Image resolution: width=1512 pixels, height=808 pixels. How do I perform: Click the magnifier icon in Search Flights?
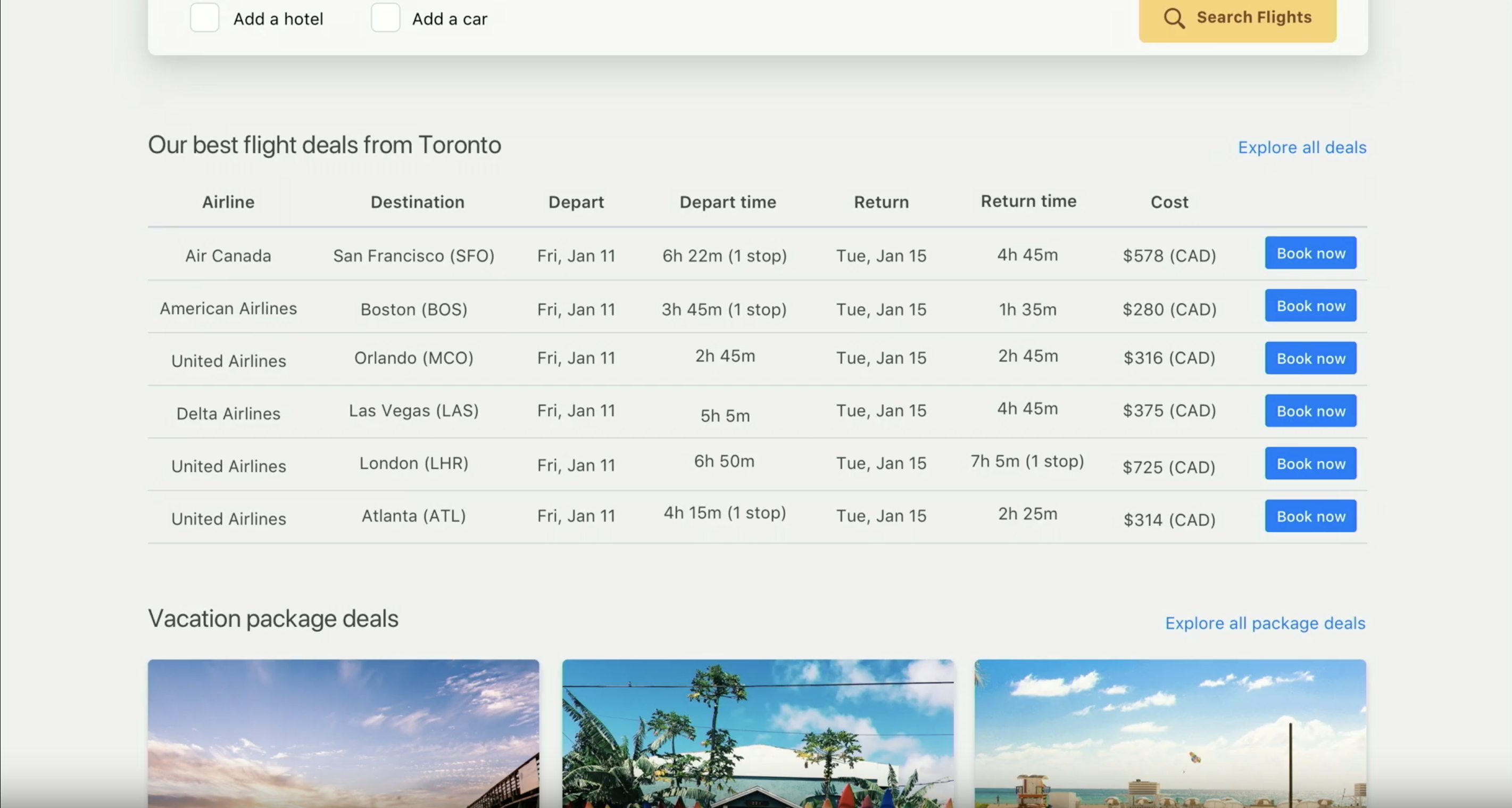1174,18
